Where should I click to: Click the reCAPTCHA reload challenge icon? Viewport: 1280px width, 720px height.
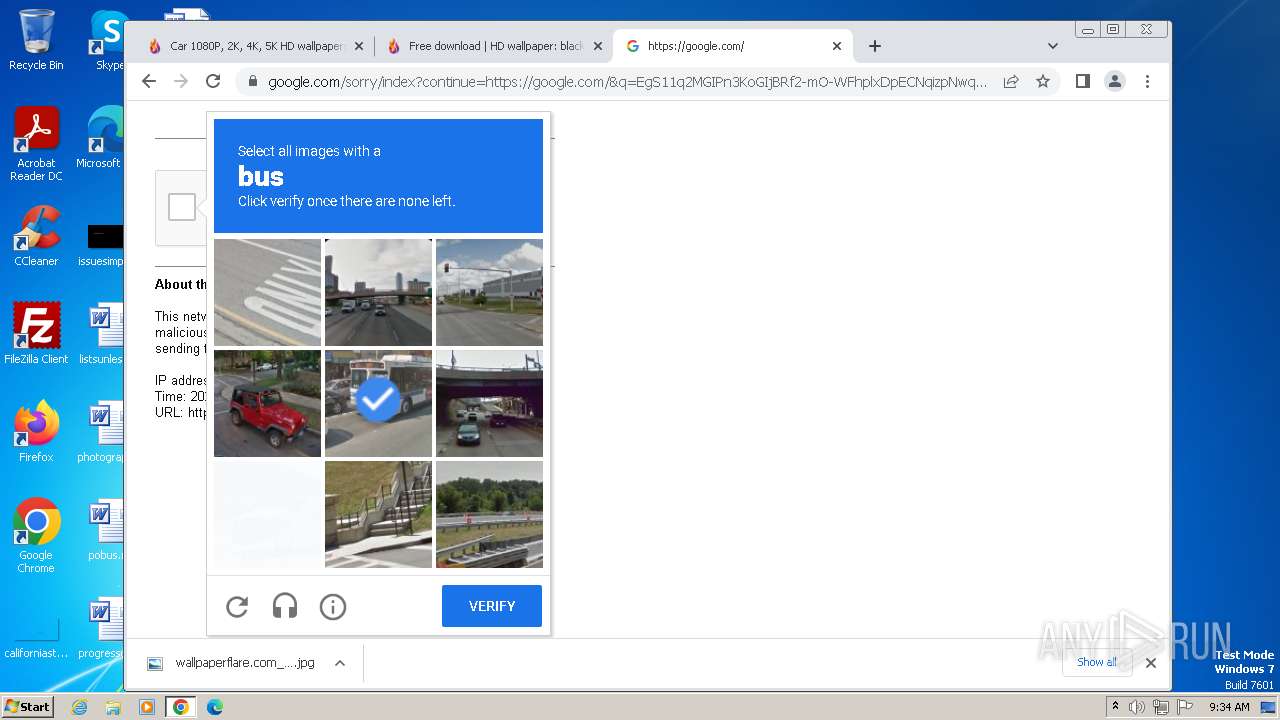click(237, 606)
